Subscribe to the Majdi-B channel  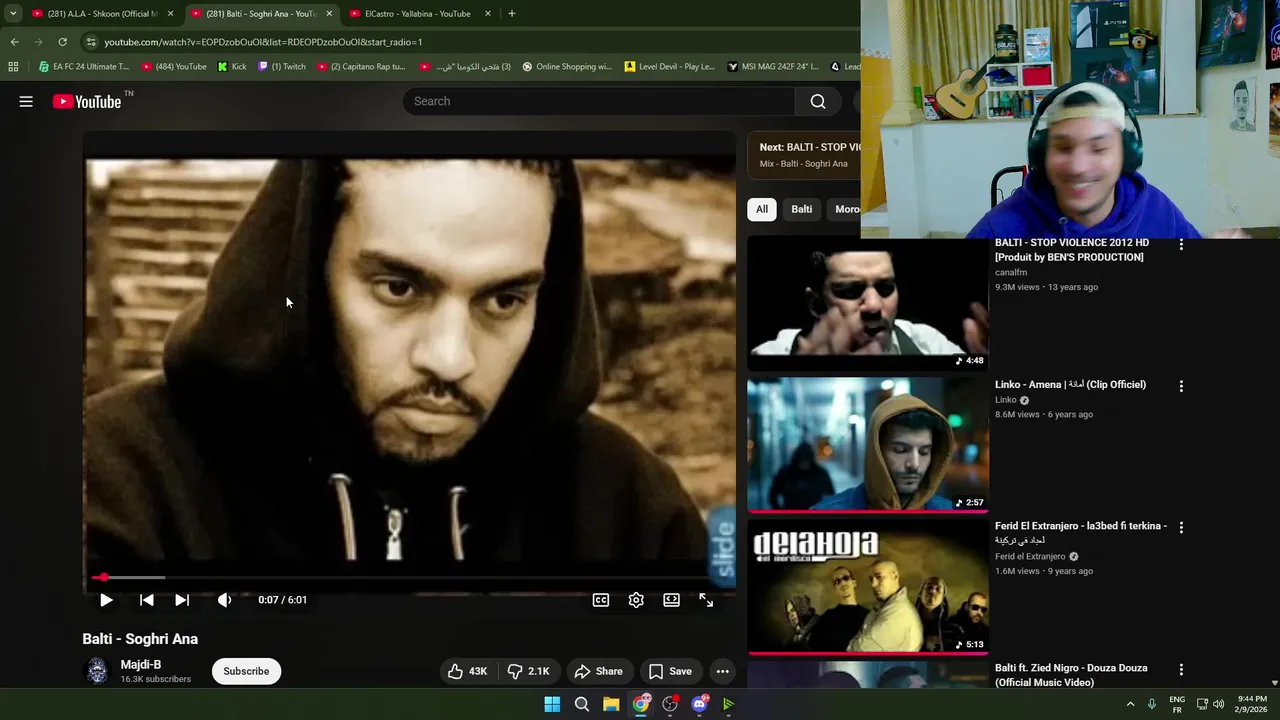(246, 671)
